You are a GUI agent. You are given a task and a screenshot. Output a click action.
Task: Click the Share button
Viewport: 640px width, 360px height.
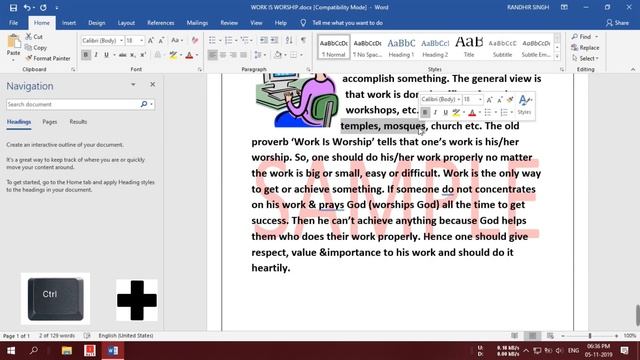pyautogui.click(x=617, y=23)
